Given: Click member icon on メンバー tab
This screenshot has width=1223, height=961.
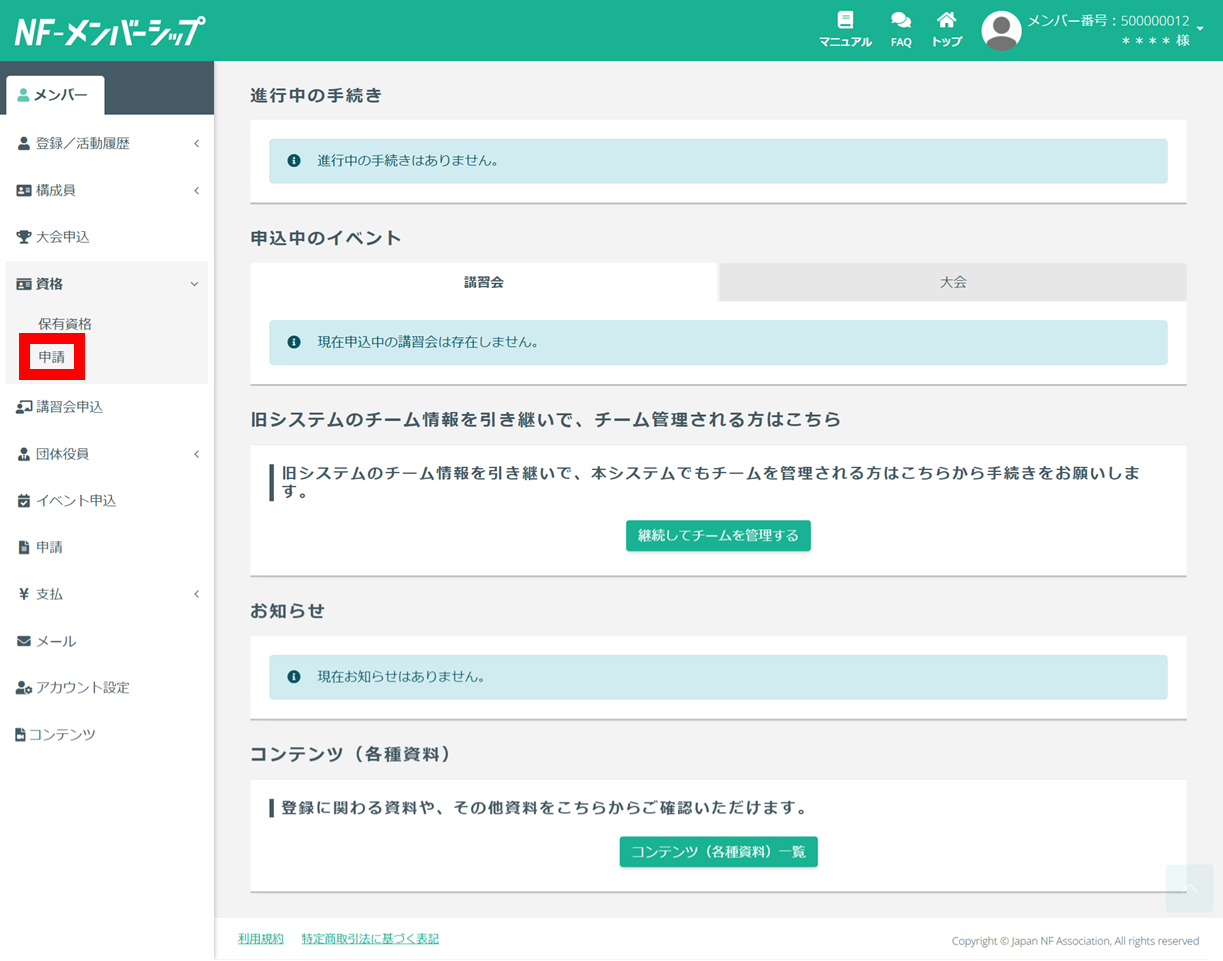Looking at the screenshot, I should pyautogui.click(x=23, y=96).
